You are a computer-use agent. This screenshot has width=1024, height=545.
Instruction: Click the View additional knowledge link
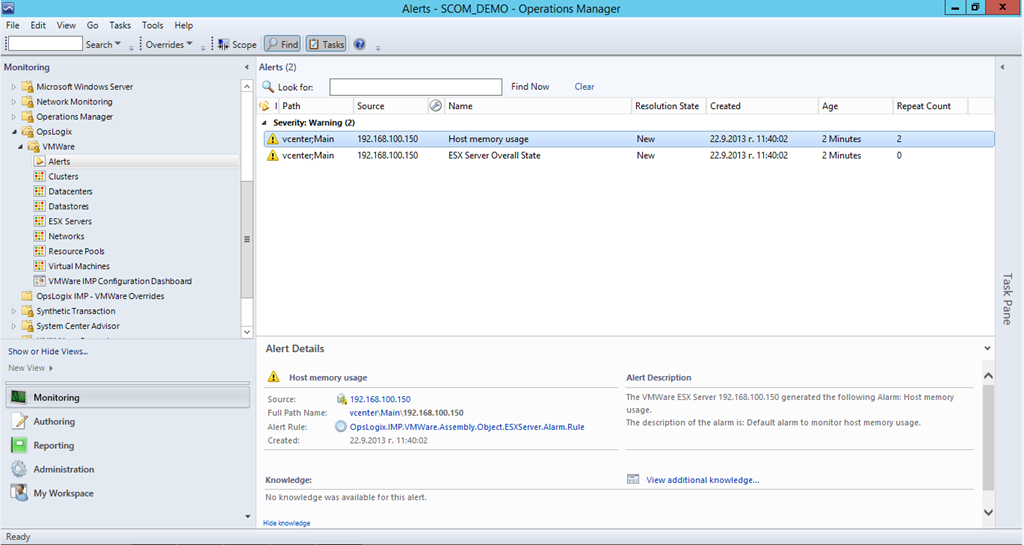click(702, 480)
